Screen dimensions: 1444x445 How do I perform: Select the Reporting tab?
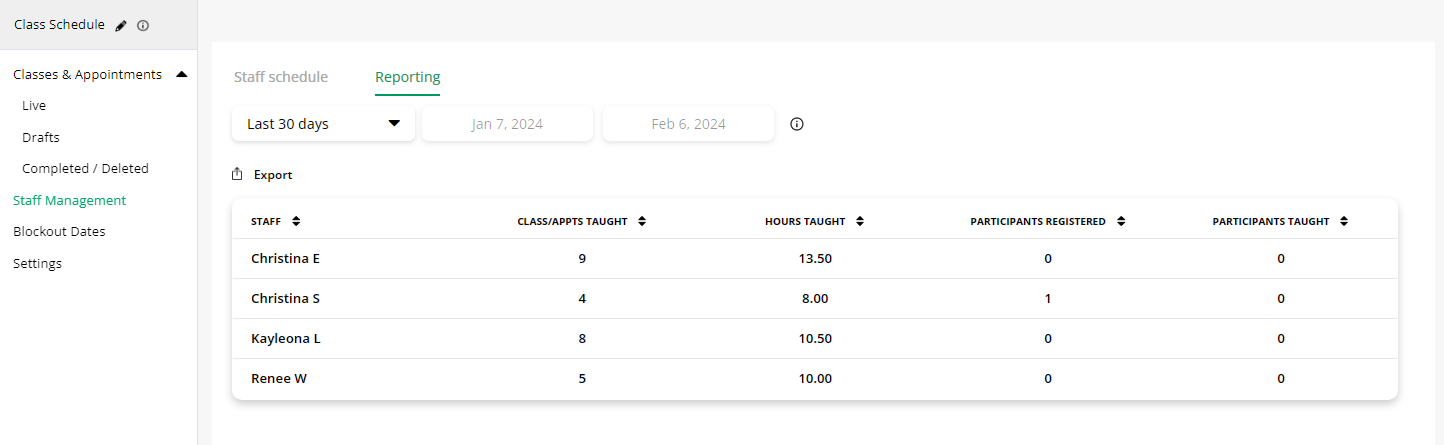coord(408,77)
